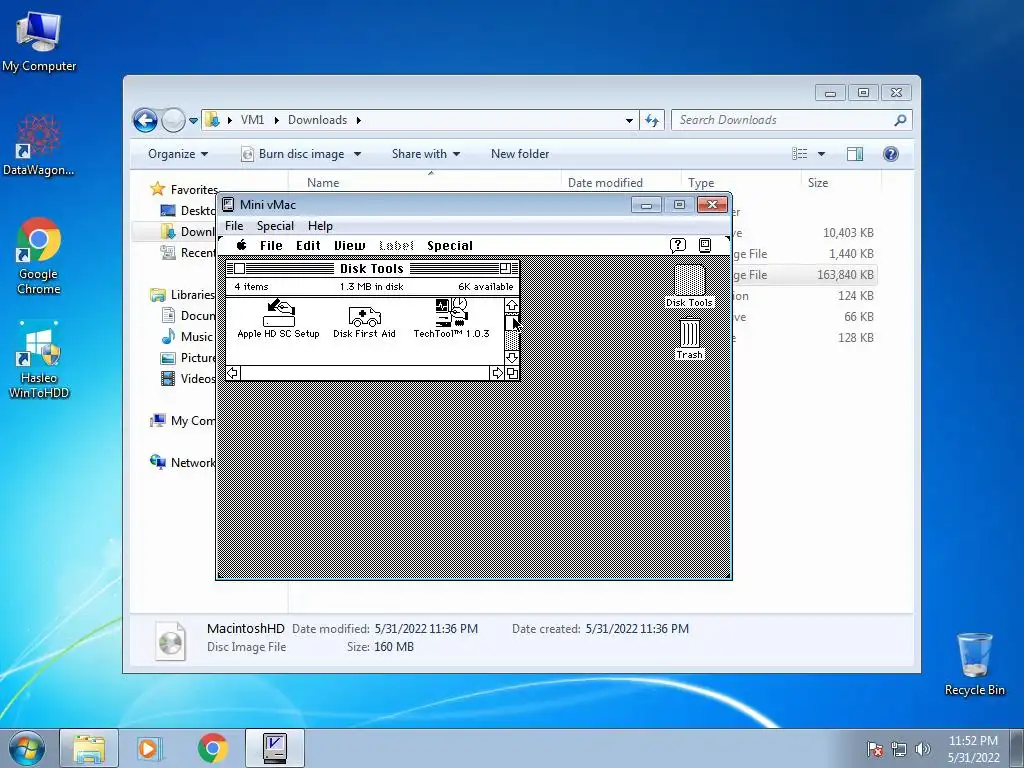Open recent pages dropdown next to forward button
The height and width of the screenshot is (768, 1024).
click(x=193, y=120)
